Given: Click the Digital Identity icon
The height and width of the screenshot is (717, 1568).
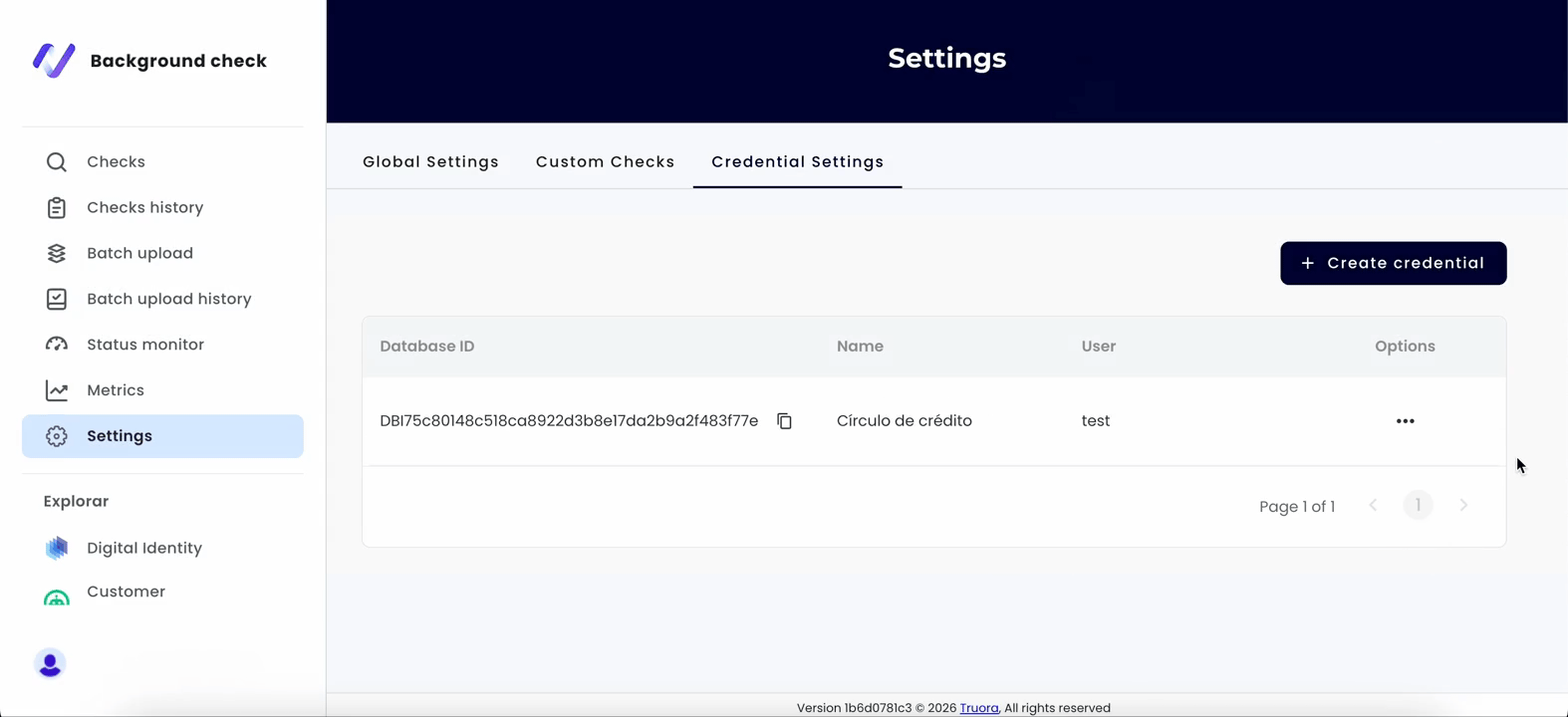Looking at the screenshot, I should [x=57, y=548].
